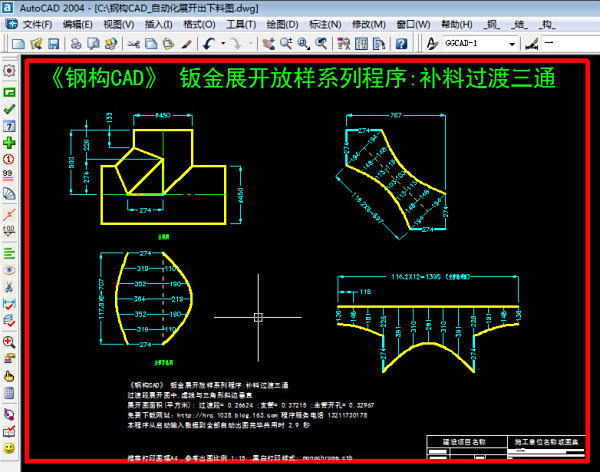Viewport: 600px width, 472px height.
Task: Click the calendar 7 sidebar icon
Action: [x=9, y=126]
